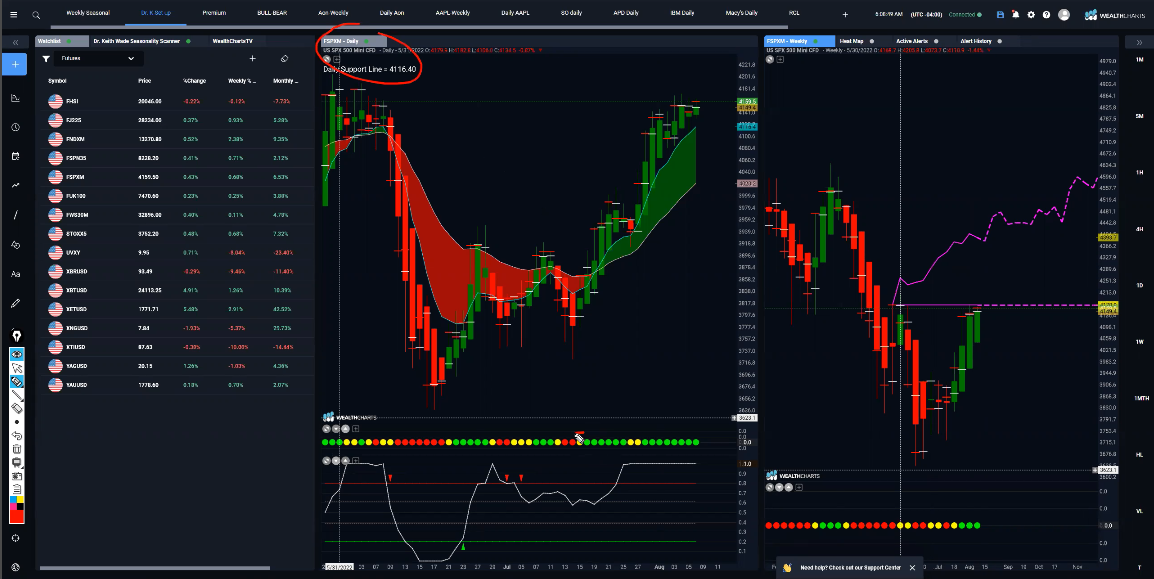Open notifications bell icon
Image resolution: width=1154 pixels, height=579 pixels.
tap(1015, 15)
